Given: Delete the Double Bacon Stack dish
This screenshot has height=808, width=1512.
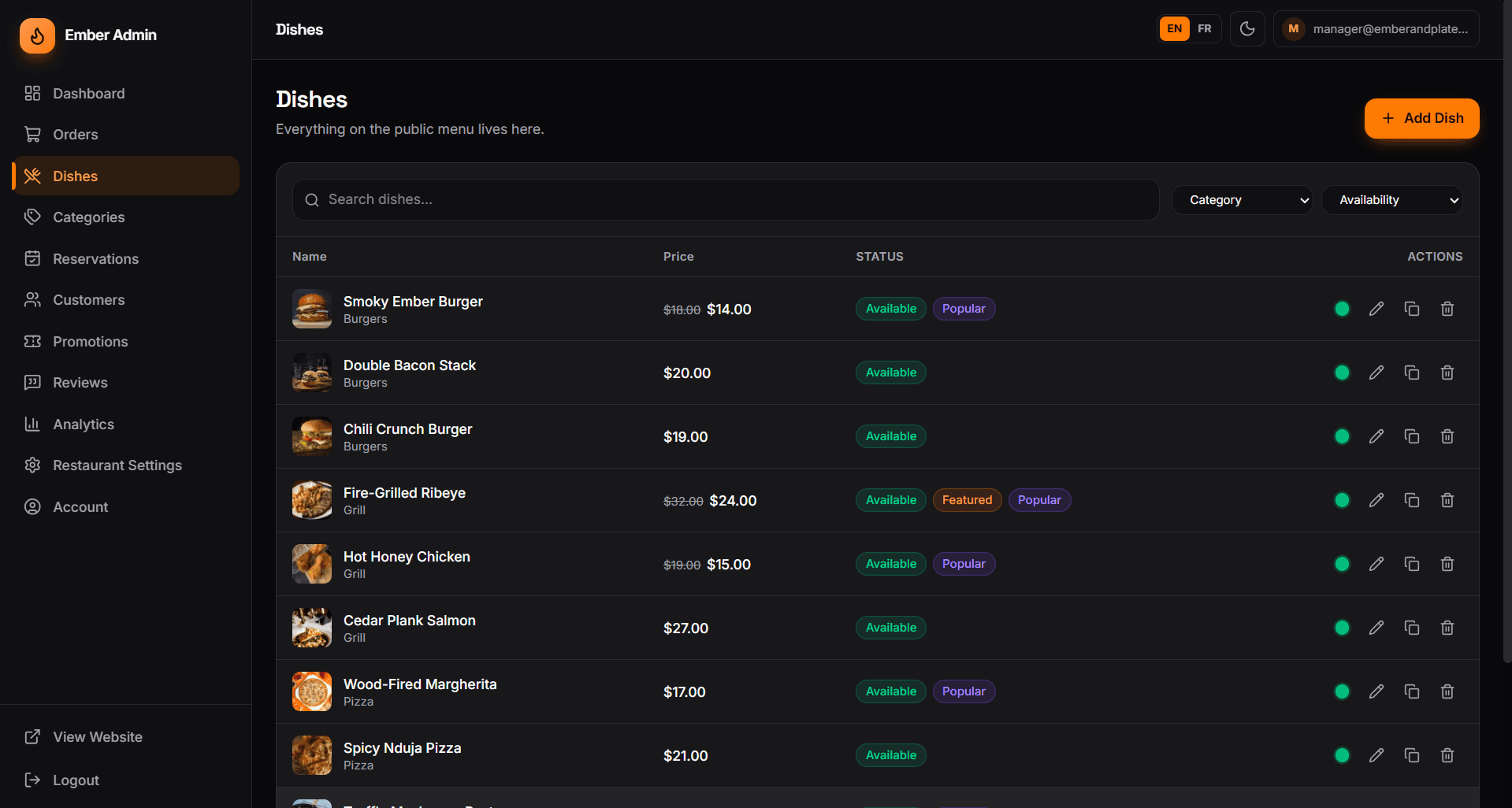Looking at the screenshot, I should tap(1447, 372).
